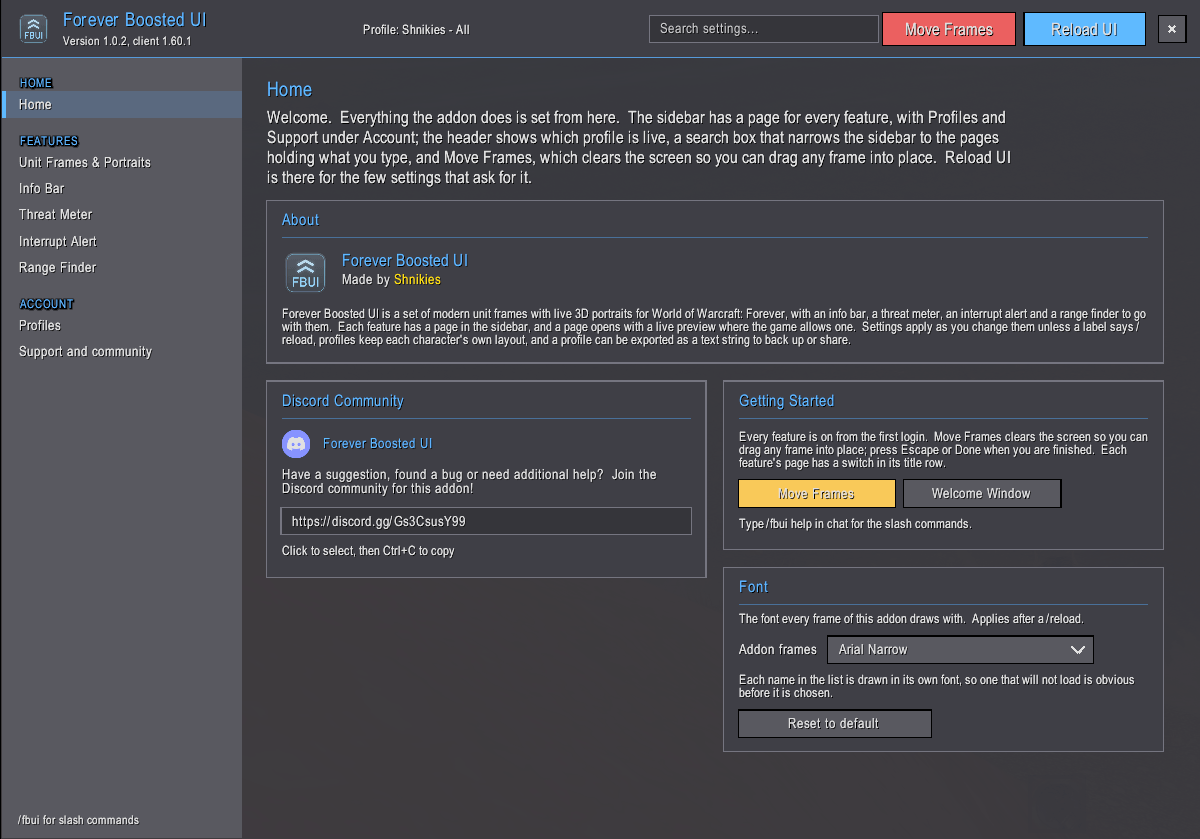The image size is (1200, 839).
Task: Click the Forever Boosted UI Discord link
Action: (377, 443)
